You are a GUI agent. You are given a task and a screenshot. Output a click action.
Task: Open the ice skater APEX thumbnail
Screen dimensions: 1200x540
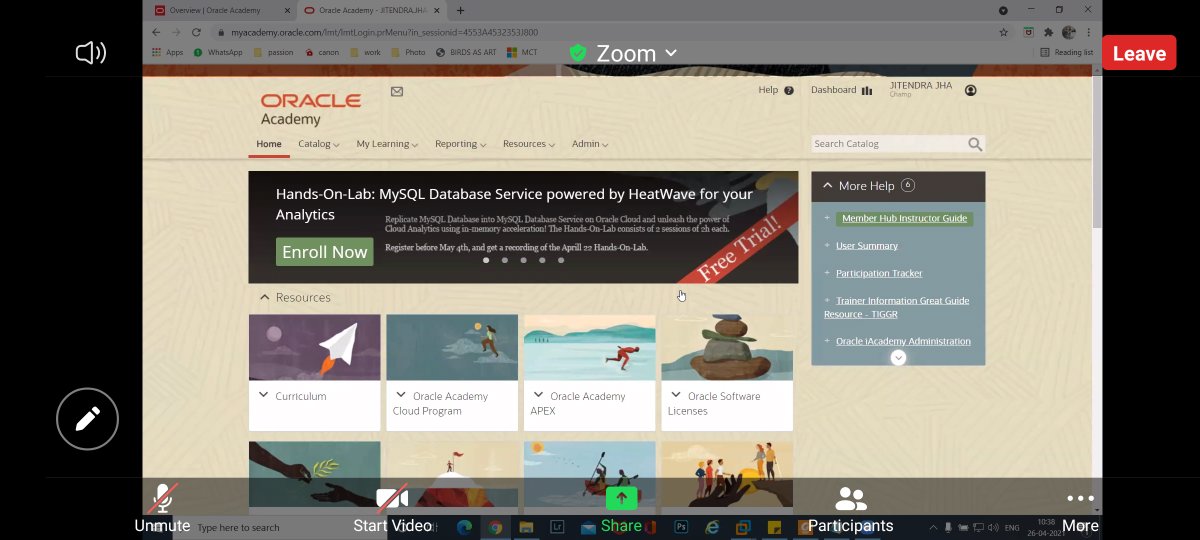click(590, 347)
